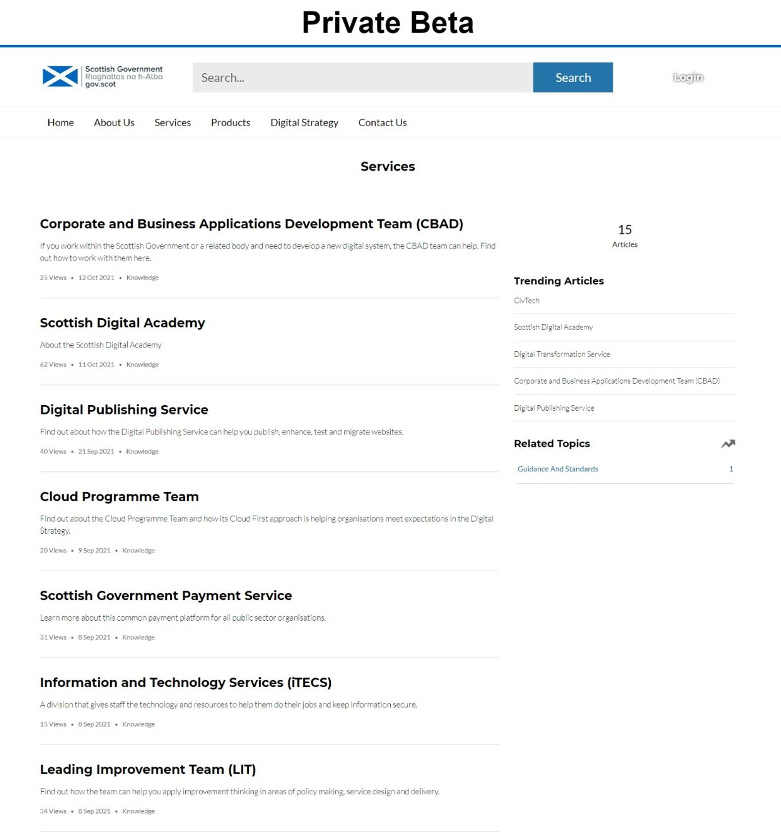Open the Digital Publishing Service article heading
781x840 pixels.
[x=124, y=410]
